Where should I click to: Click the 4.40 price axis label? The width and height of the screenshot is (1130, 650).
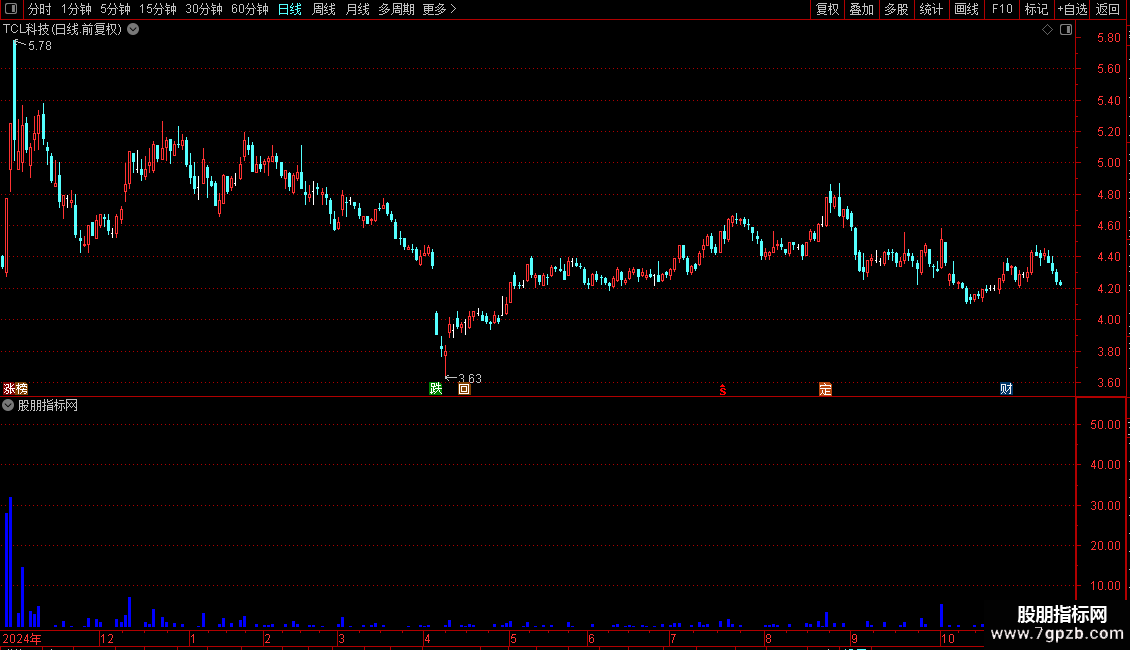click(1108, 257)
